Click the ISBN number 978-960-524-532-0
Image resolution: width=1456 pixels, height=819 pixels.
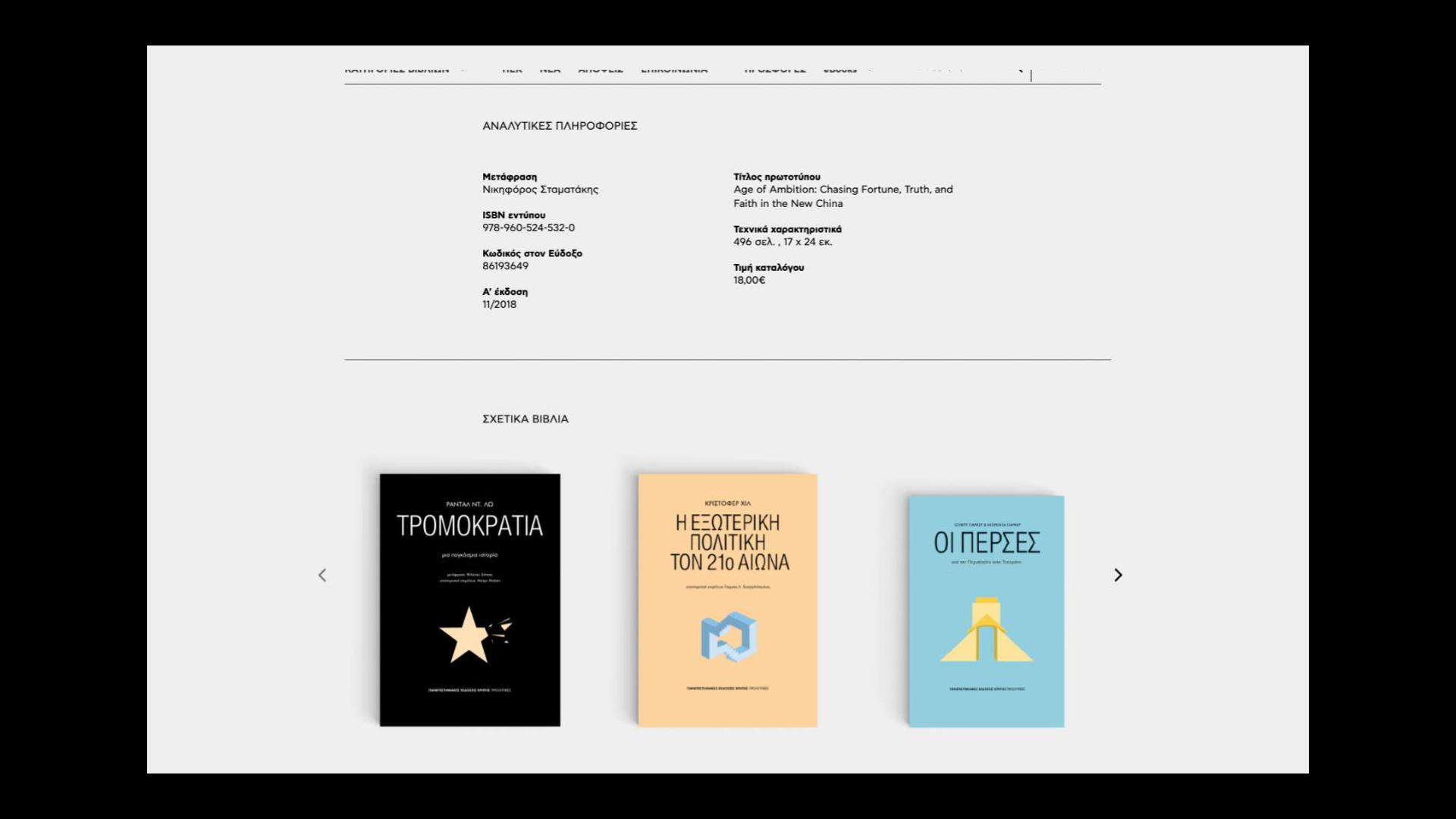529,227
